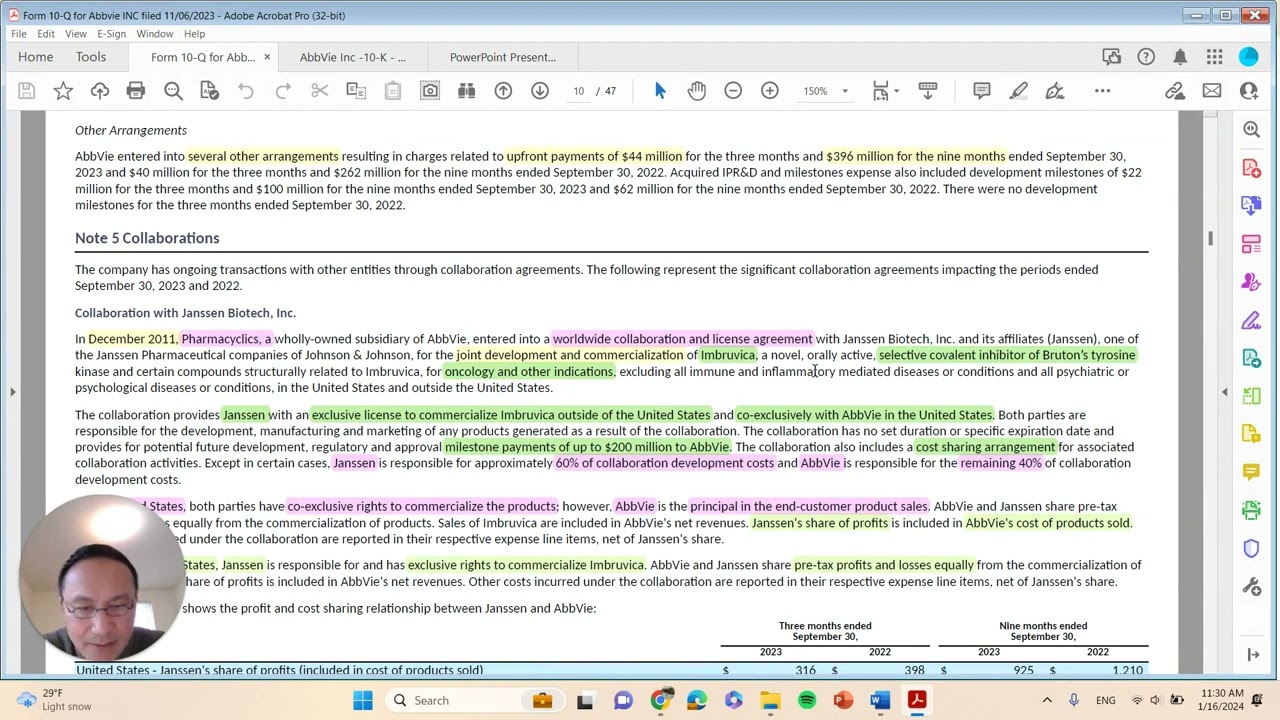Go to Home view
This screenshot has height=720, width=1280.
pyautogui.click(x=35, y=57)
